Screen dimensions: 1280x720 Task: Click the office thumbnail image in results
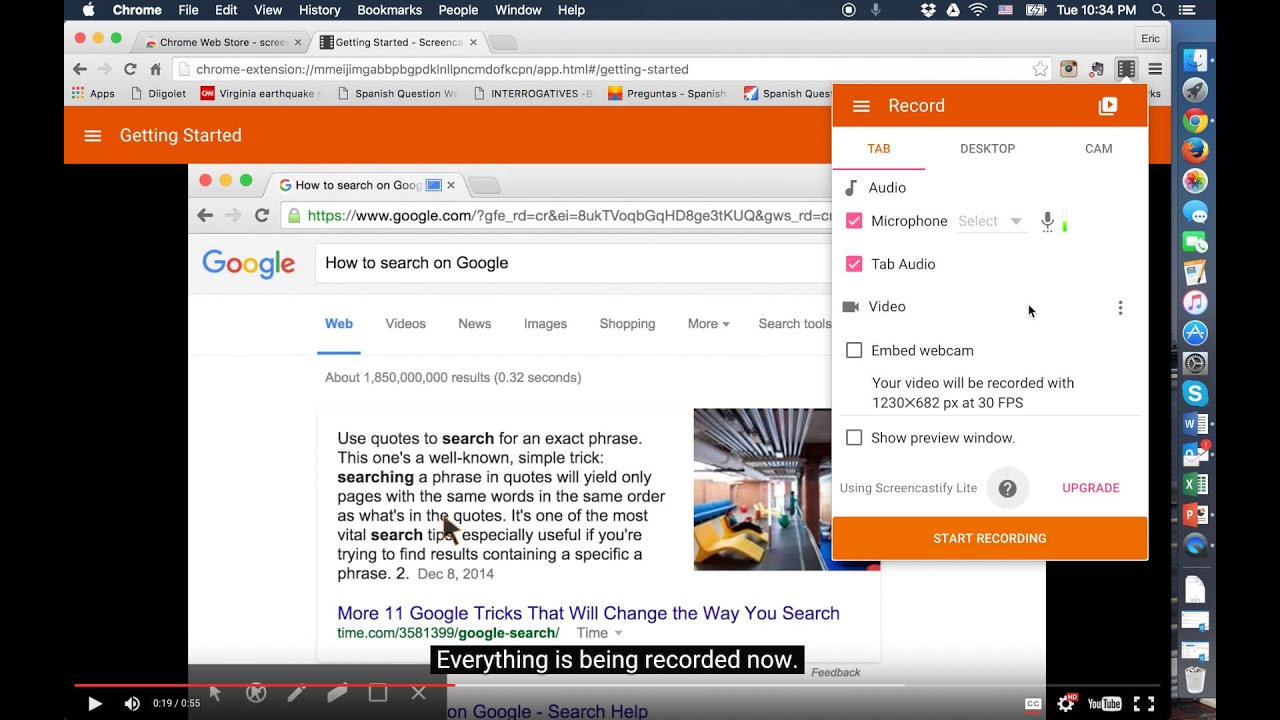click(x=764, y=489)
